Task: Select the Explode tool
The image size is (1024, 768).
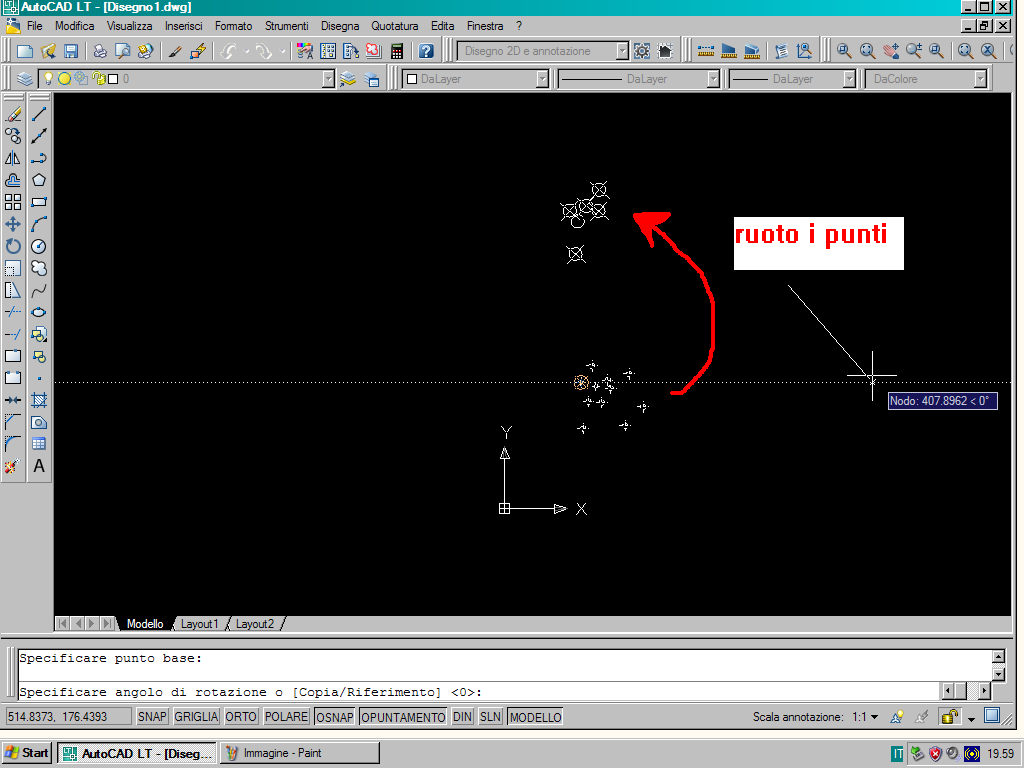Action: (13, 466)
